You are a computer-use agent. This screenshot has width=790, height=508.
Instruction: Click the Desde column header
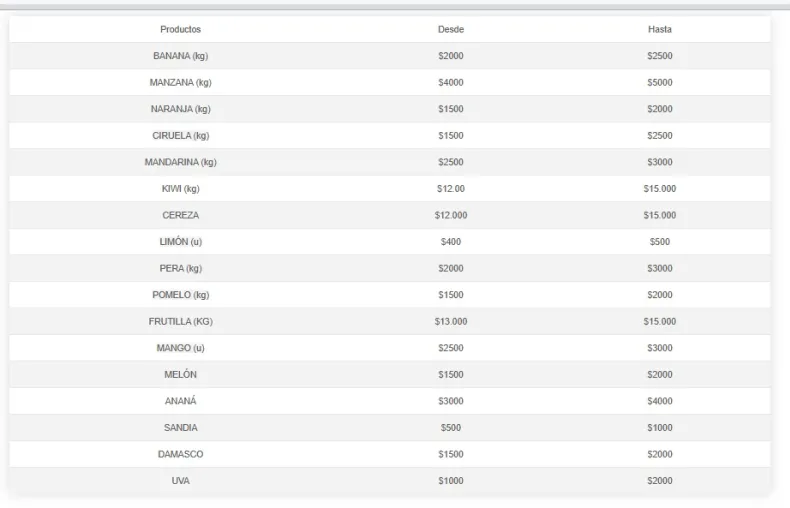click(451, 29)
